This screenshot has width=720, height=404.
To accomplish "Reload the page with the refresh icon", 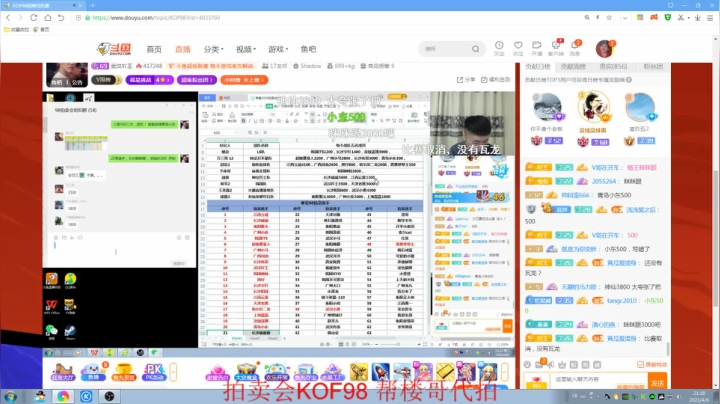I will [x=34, y=17].
